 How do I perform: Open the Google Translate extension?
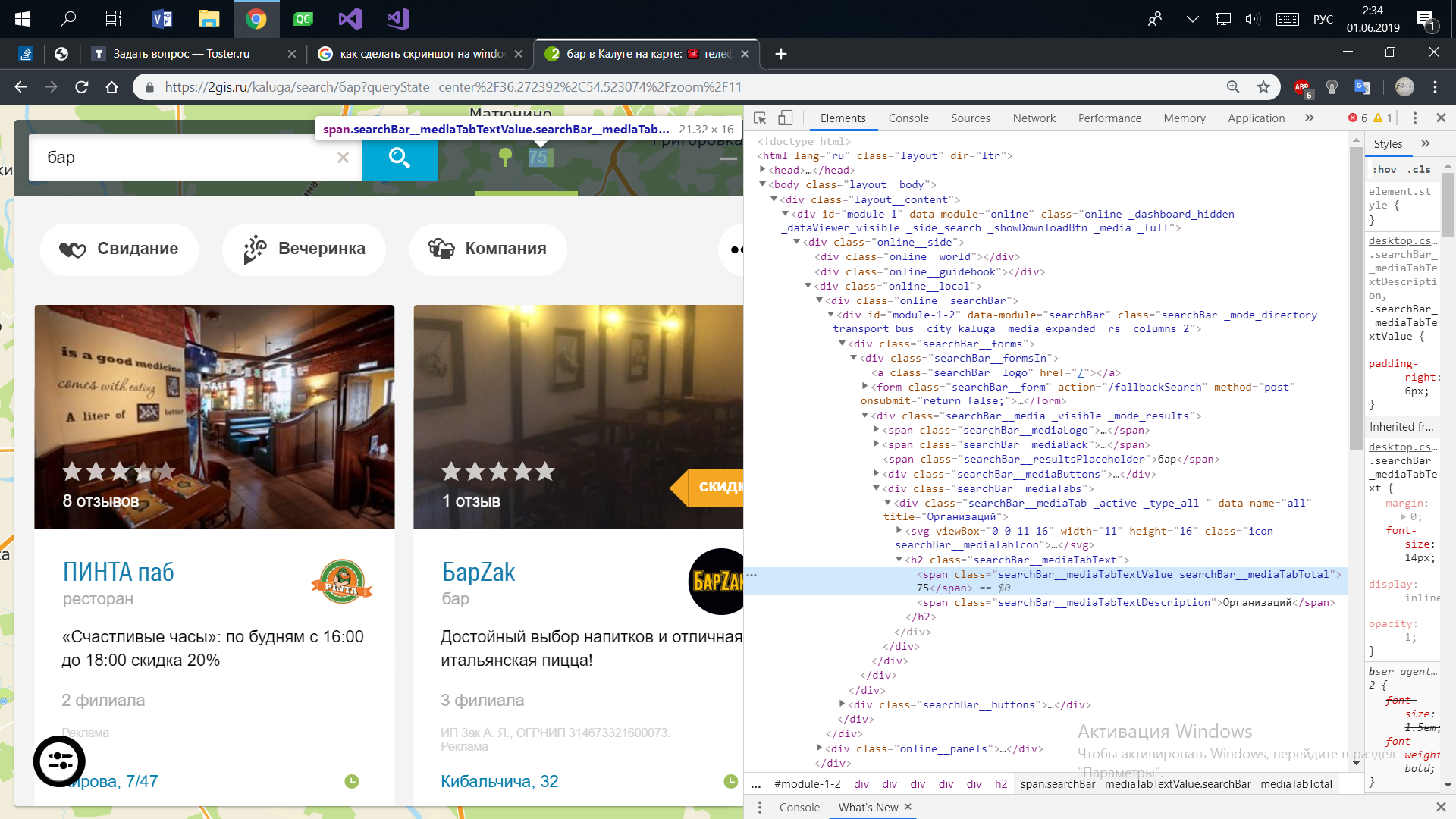click(x=1362, y=87)
